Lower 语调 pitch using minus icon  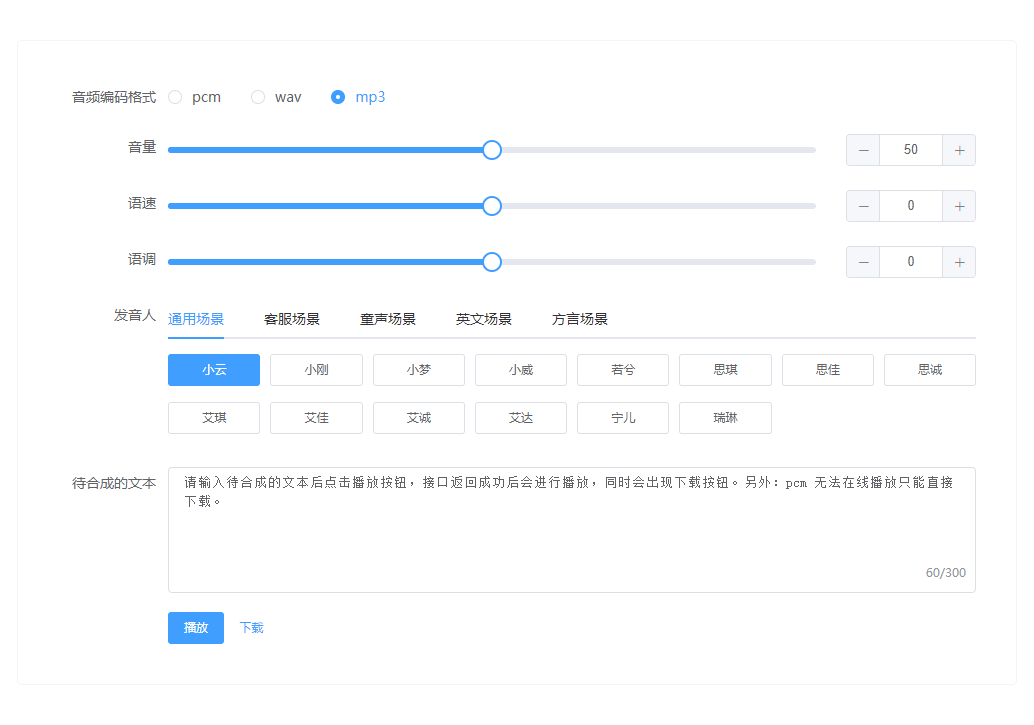[x=863, y=262]
